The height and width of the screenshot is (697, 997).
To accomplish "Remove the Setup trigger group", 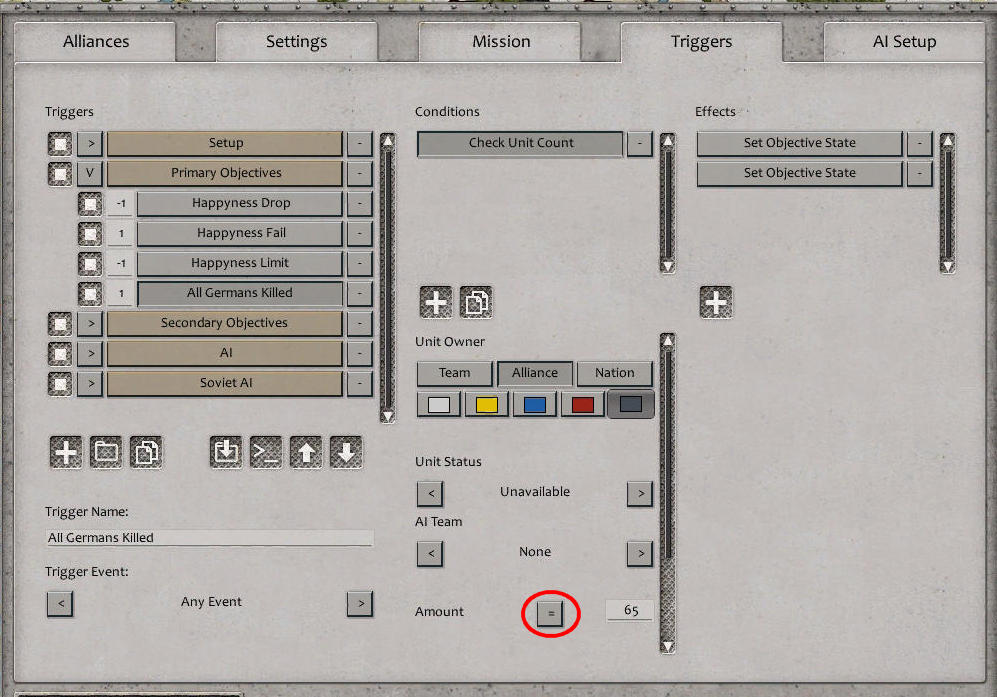I will (x=360, y=144).
